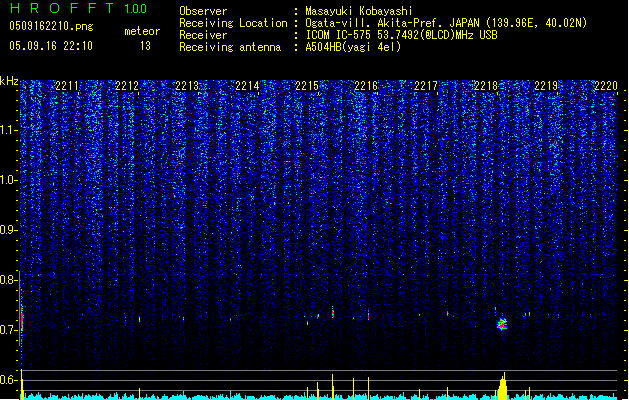
Task: Click the meteor count value 13
Action: (x=145, y=46)
